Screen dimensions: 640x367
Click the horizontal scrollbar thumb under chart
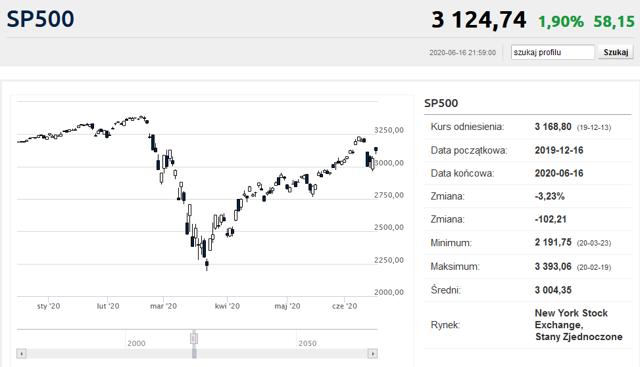[x=194, y=354]
